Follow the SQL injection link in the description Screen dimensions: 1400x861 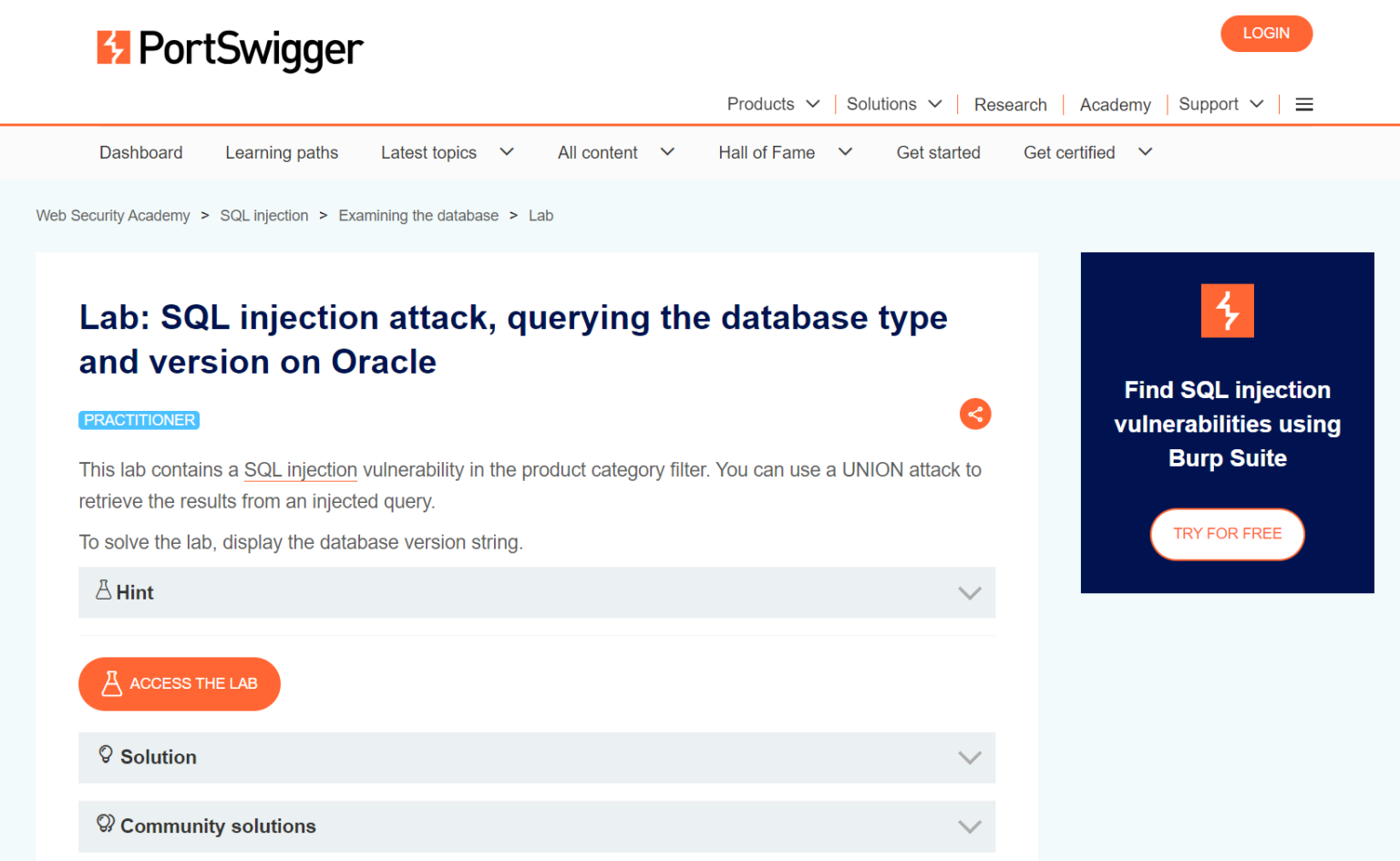click(x=301, y=470)
